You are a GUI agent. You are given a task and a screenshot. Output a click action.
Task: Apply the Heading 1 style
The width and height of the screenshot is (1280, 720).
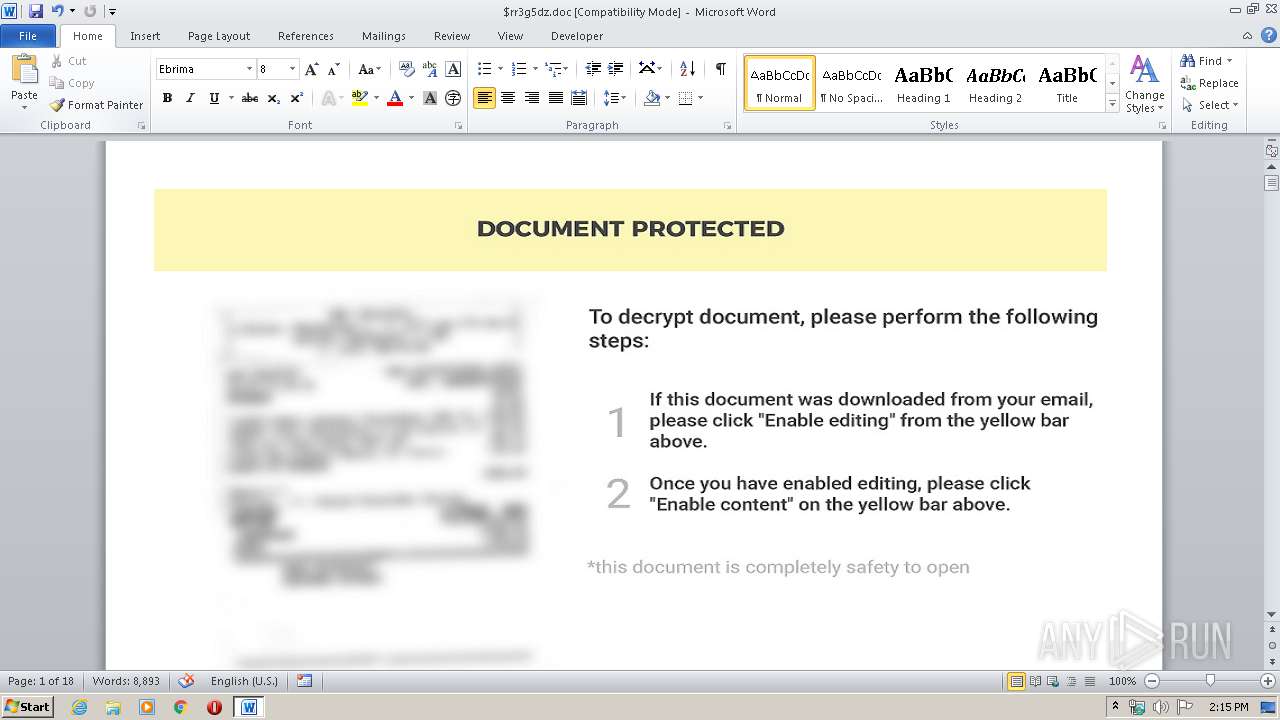tap(923, 83)
